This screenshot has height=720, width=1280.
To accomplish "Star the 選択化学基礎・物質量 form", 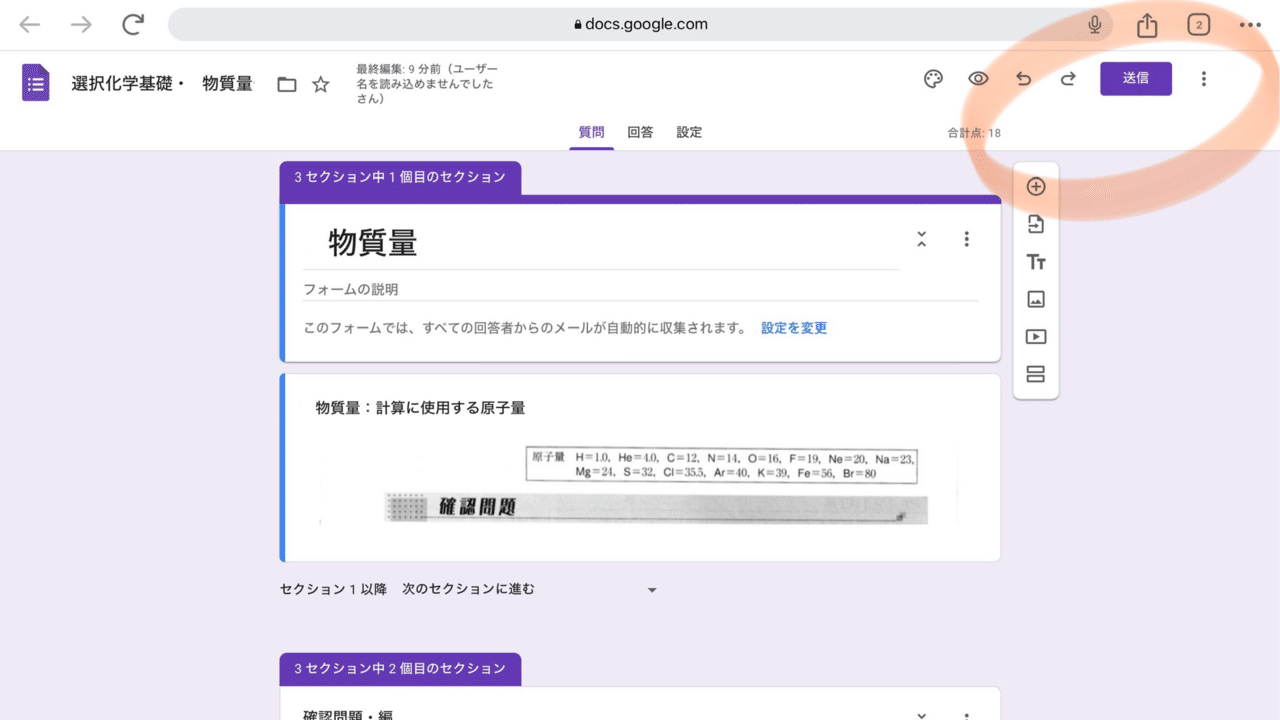I will click(321, 84).
